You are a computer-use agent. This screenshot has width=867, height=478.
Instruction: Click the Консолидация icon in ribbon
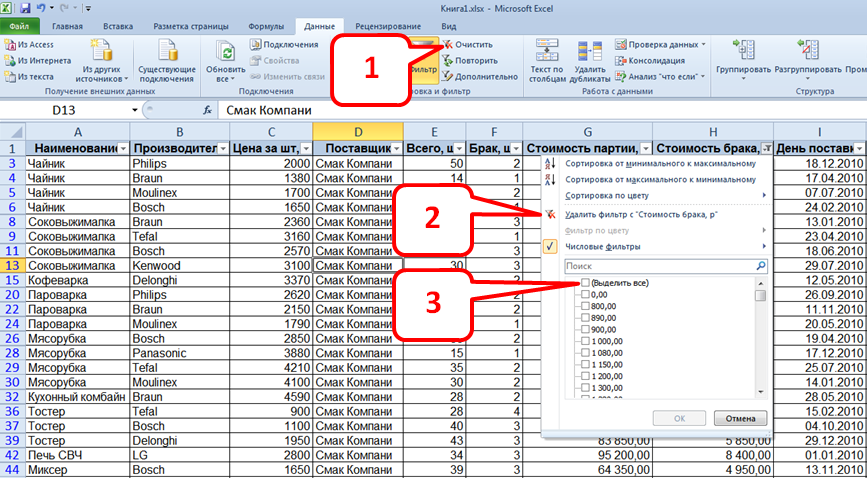621,61
